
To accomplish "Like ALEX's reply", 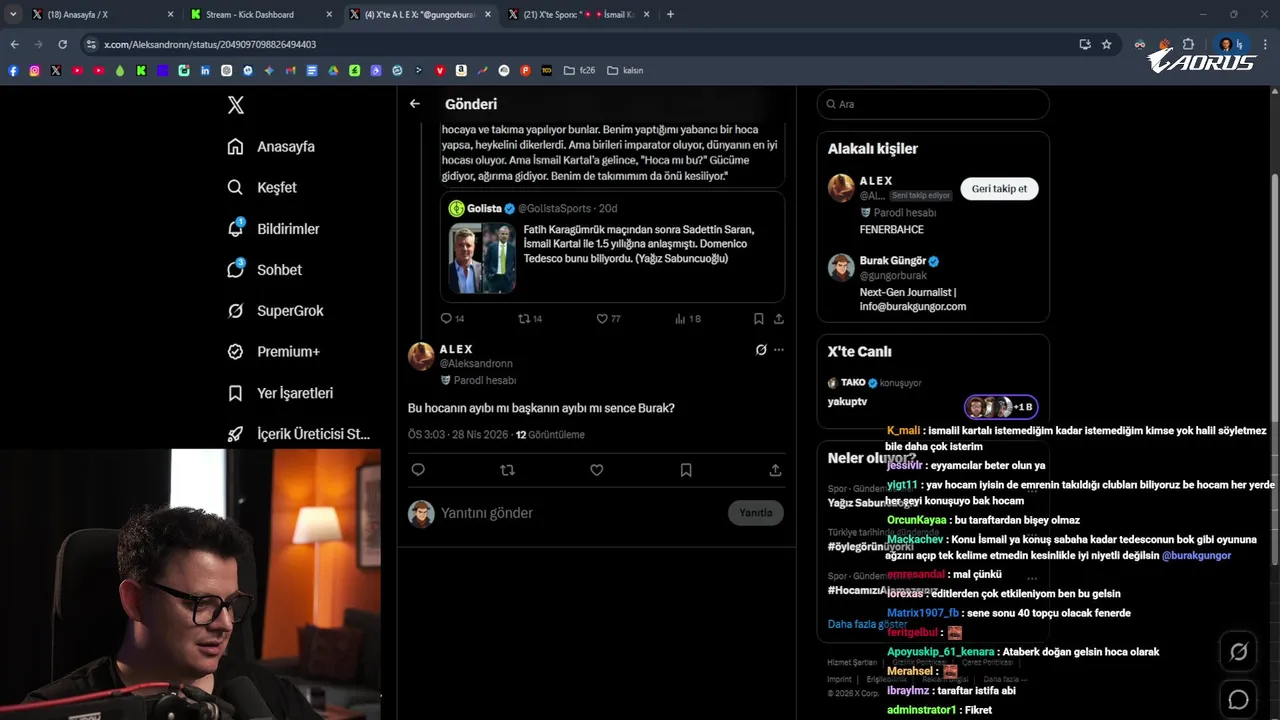I will click(597, 470).
